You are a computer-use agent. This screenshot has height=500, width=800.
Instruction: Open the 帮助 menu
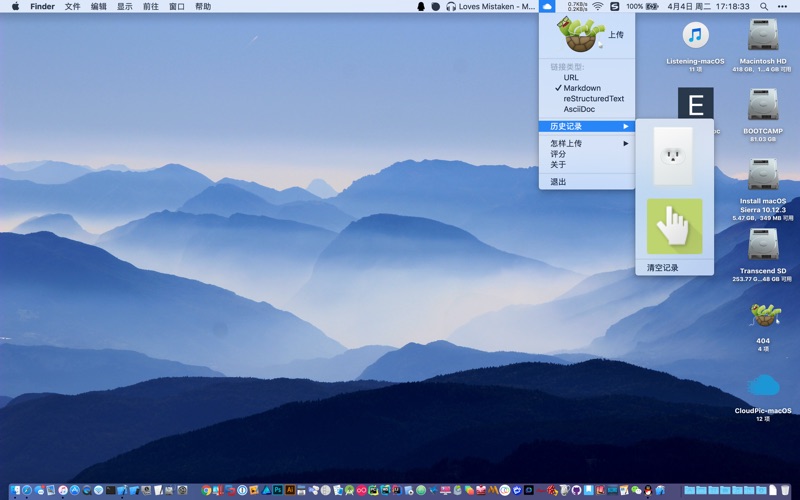pyautogui.click(x=203, y=6)
